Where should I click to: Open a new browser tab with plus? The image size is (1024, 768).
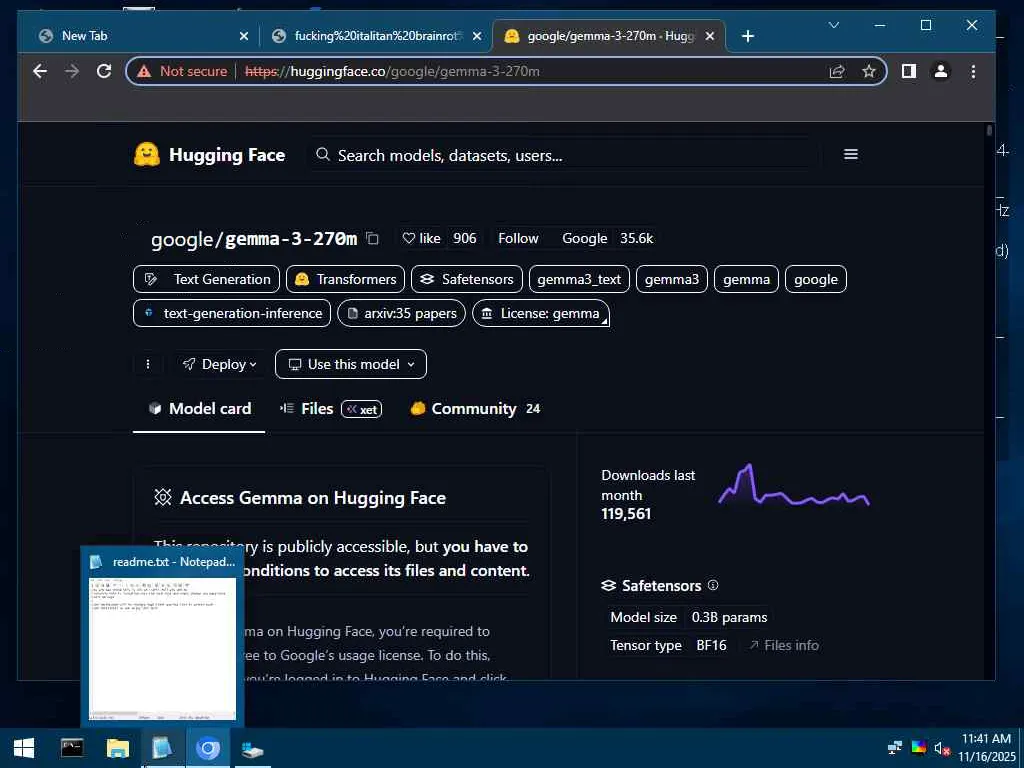pyautogui.click(x=748, y=36)
